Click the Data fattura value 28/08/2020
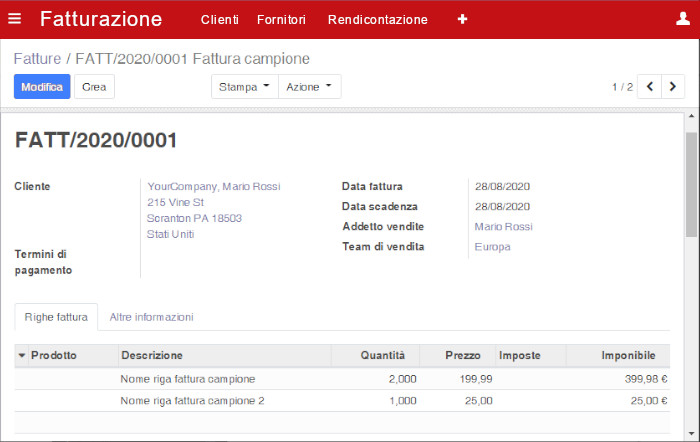This screenshot has width=700, height=442. (502, 187)
